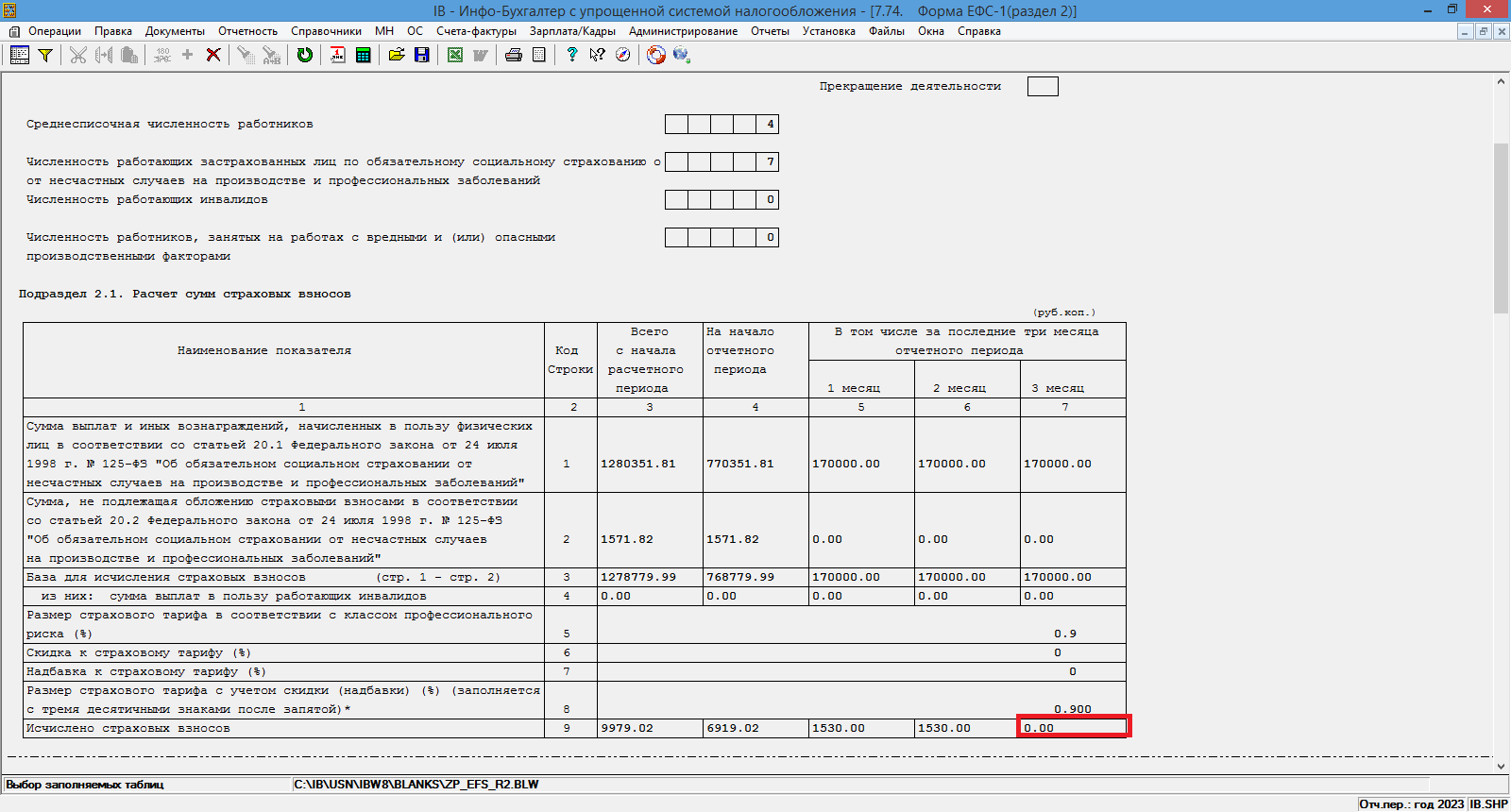
Task: Click the question mark help icon
Action: click(571, 55)
